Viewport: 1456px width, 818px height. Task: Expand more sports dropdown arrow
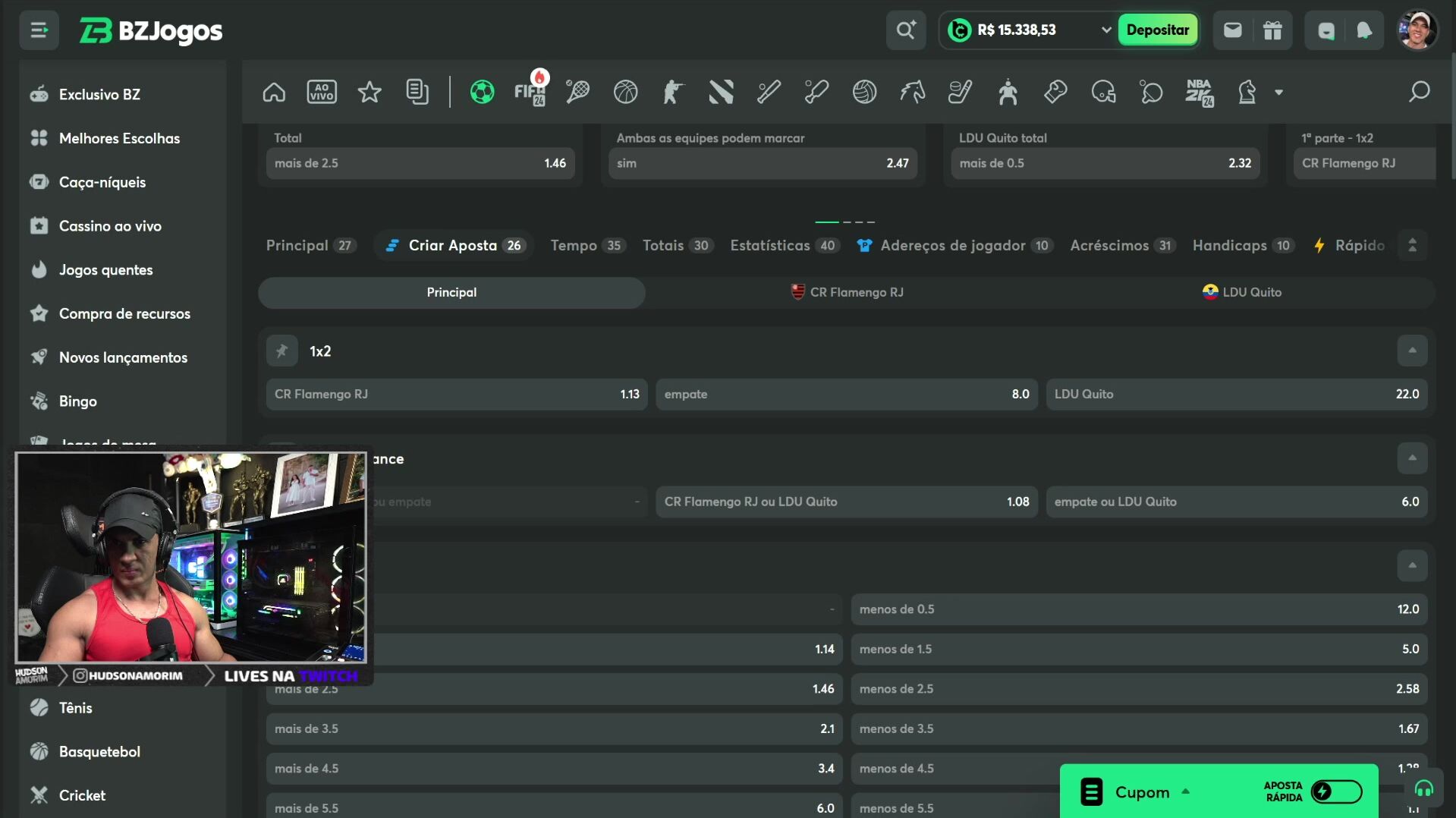pos(1278,93)
